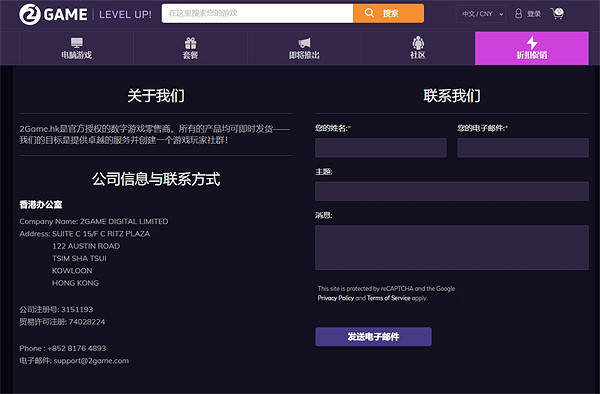This screenshot has width=600, height=394.
Task: Open the 电脑游戏 menu item
Action: [77, 48]
